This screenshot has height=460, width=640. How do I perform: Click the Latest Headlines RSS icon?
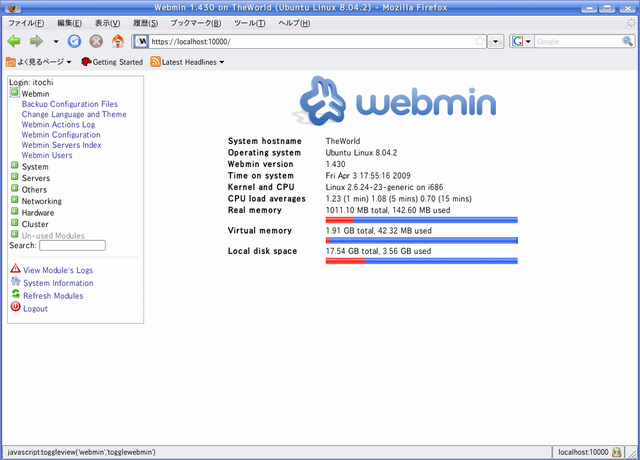155,62
